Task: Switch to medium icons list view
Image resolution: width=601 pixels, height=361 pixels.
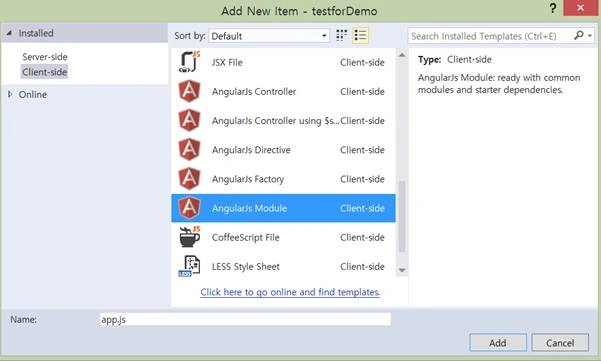Action: tap(360, 36)
